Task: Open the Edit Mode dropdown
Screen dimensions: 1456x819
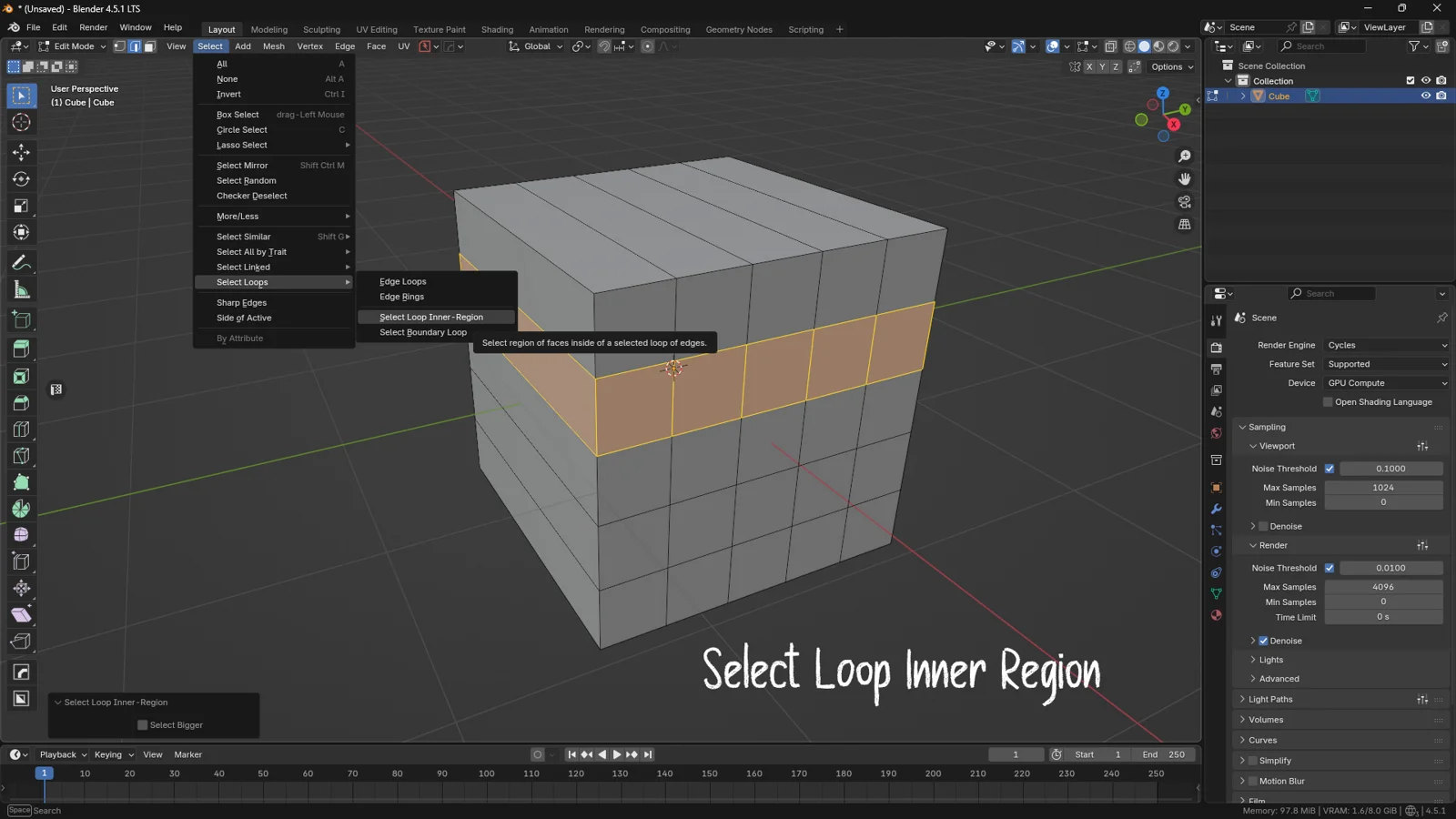Action: pos(72,46)
